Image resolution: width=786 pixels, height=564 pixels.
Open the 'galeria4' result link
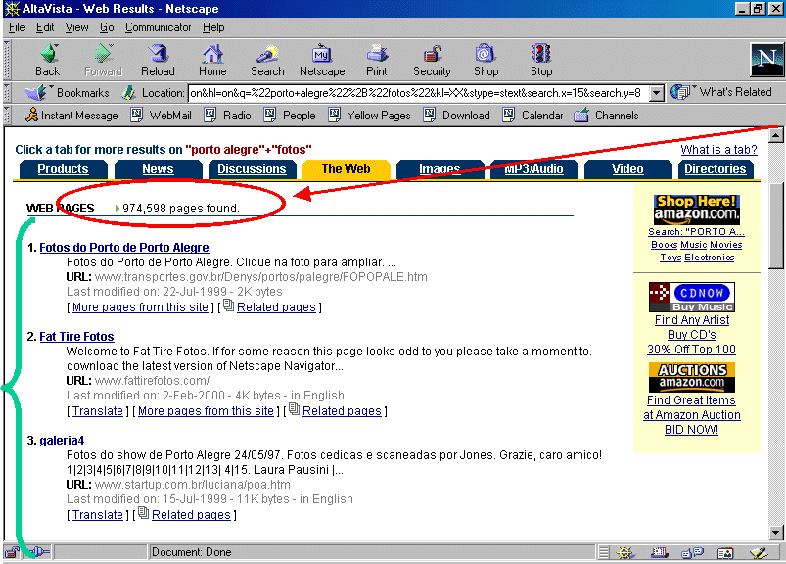pyautogui.click(x=62, y=441)
